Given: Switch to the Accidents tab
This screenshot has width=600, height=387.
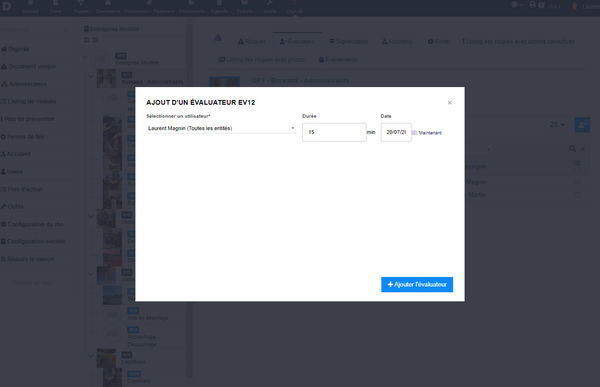Looking at the screenshot, I should [397, 41].
